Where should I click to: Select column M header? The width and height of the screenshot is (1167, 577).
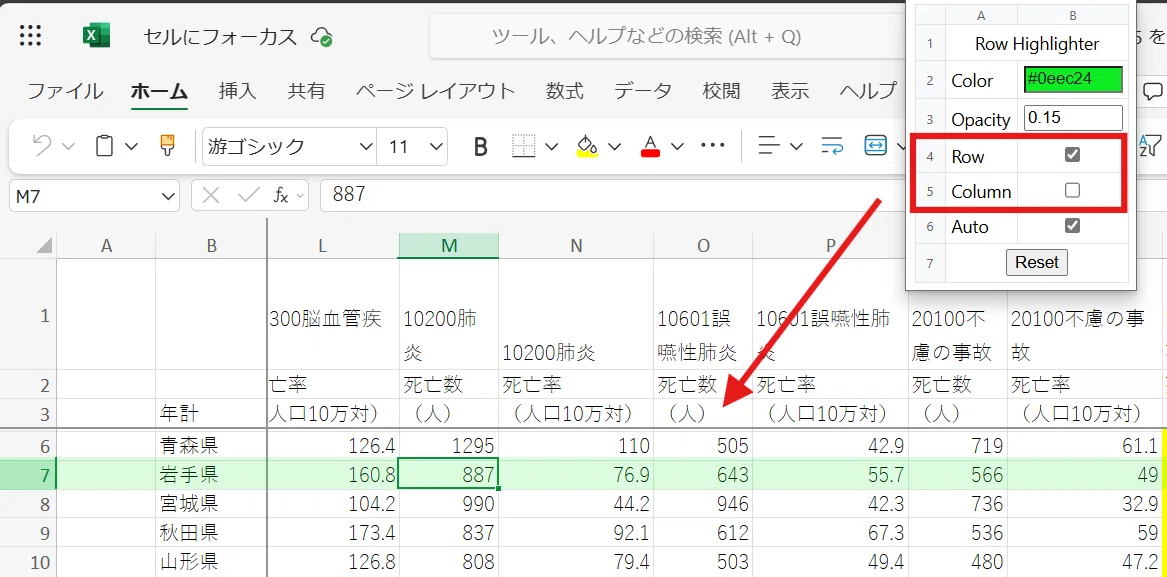tap(449, 246)
